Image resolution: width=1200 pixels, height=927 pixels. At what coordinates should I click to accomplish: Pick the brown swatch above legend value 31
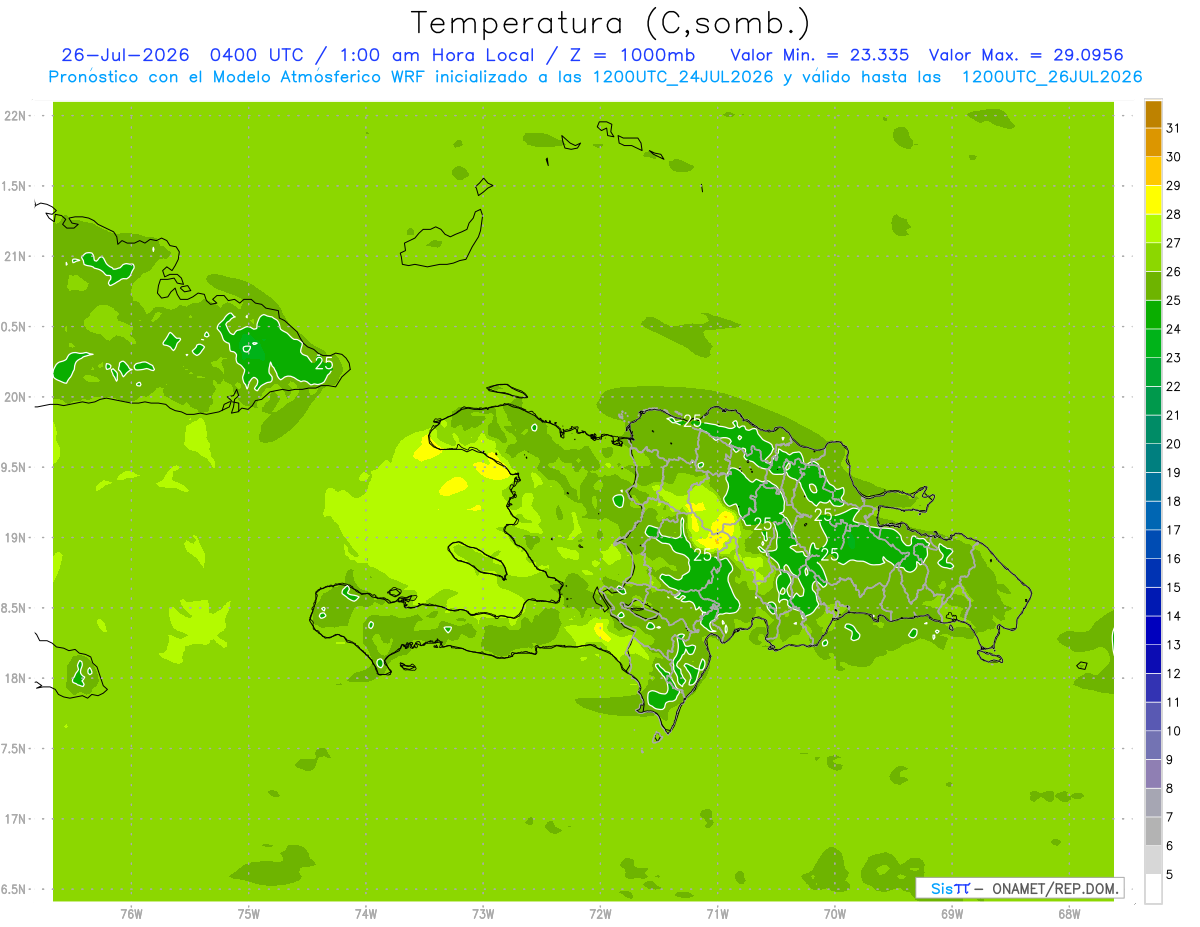[1153, 115]
